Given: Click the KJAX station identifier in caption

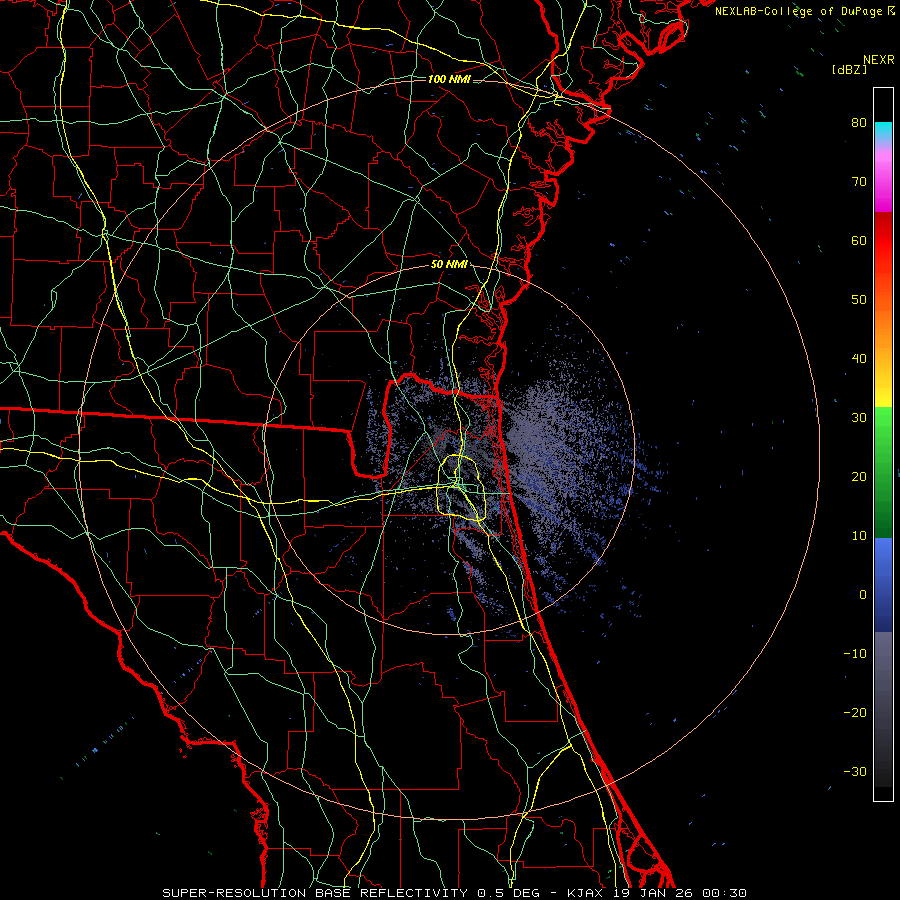Looking at the screenshot, I should pyautogui.click(x=584, y=893).
